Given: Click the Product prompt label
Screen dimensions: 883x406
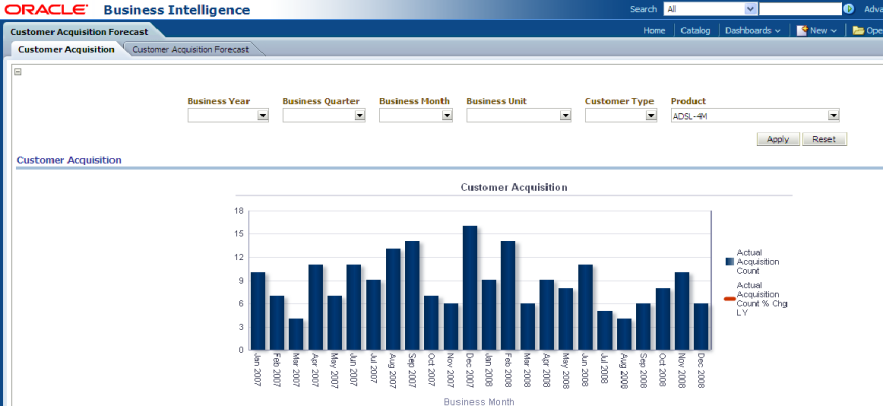Looking at the screenshot, I should click(x=688, y=101).
